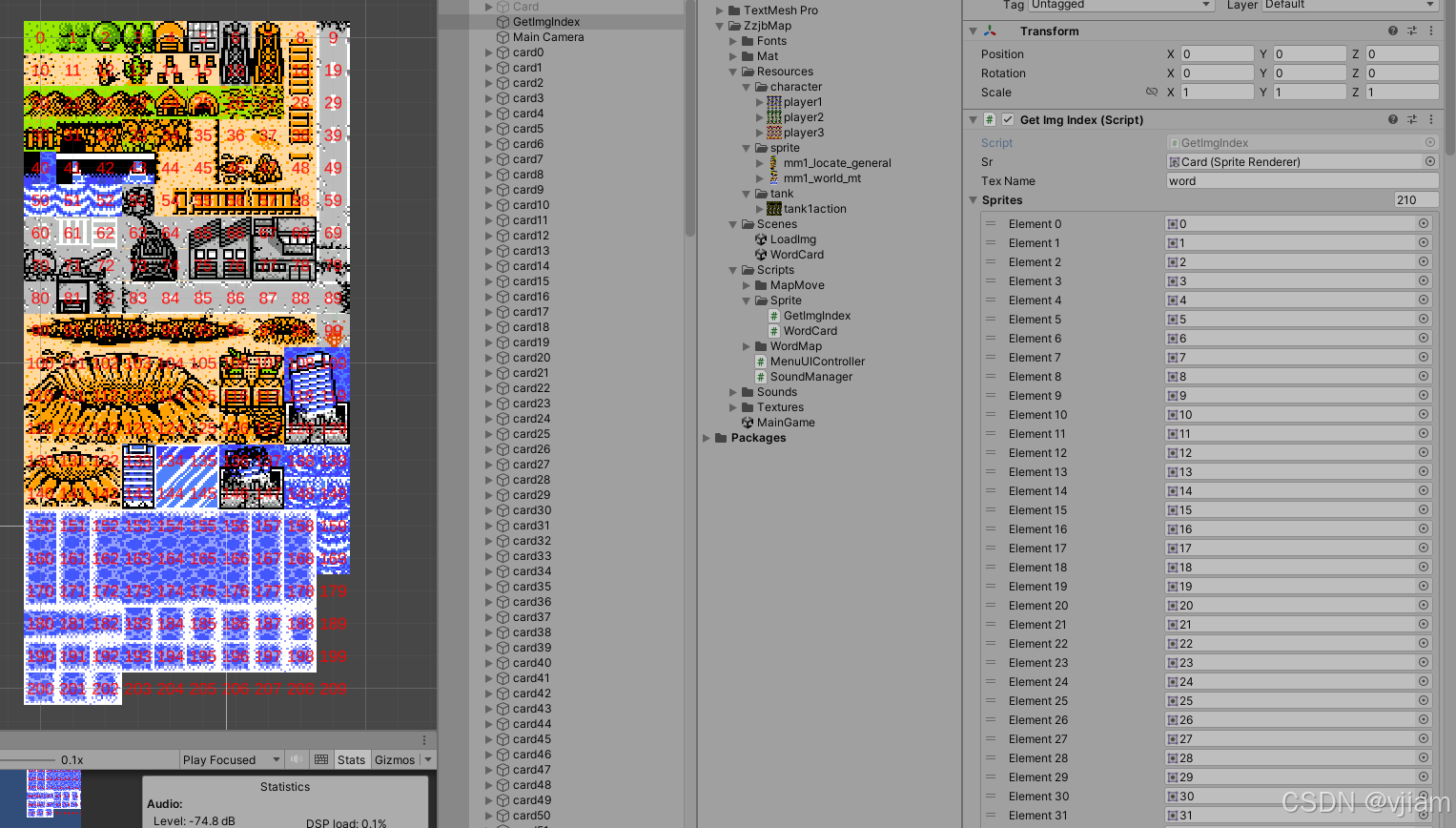The height and width of the screenshot is (828, 1456).
Task: Select MenuUIController script icon
Action: pyautogui.click(x=761, y=362)
